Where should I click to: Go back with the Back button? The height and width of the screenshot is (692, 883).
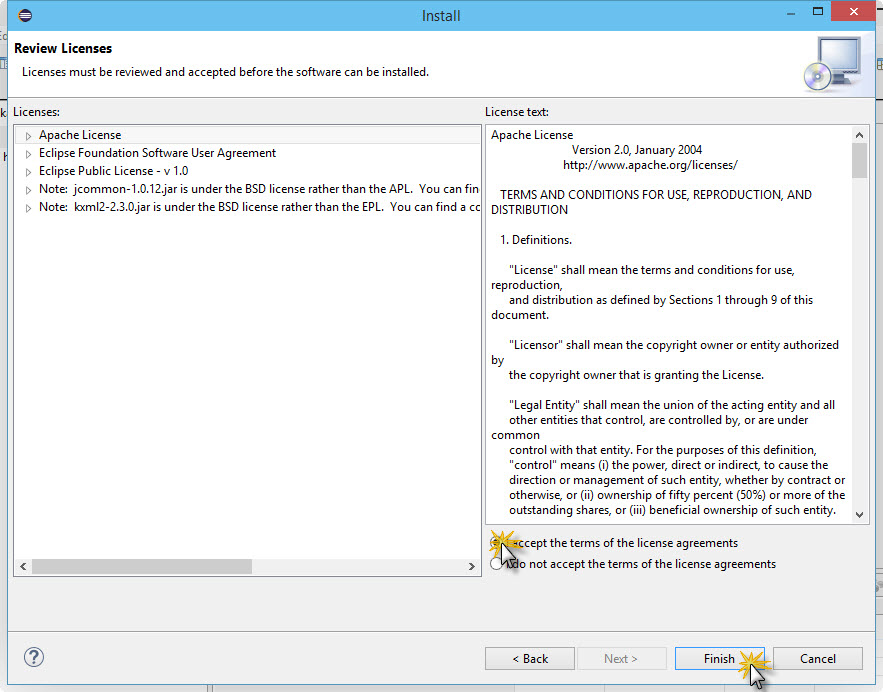tap(530, 658)
